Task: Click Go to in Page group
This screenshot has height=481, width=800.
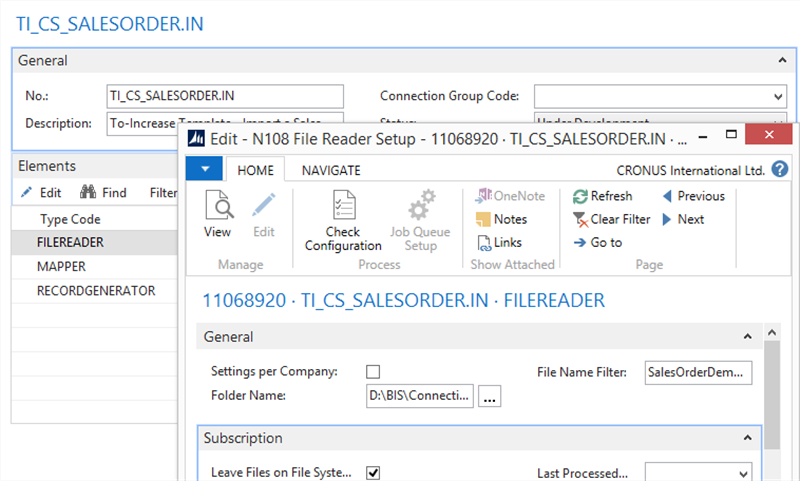Action: [x=597, y=242]
